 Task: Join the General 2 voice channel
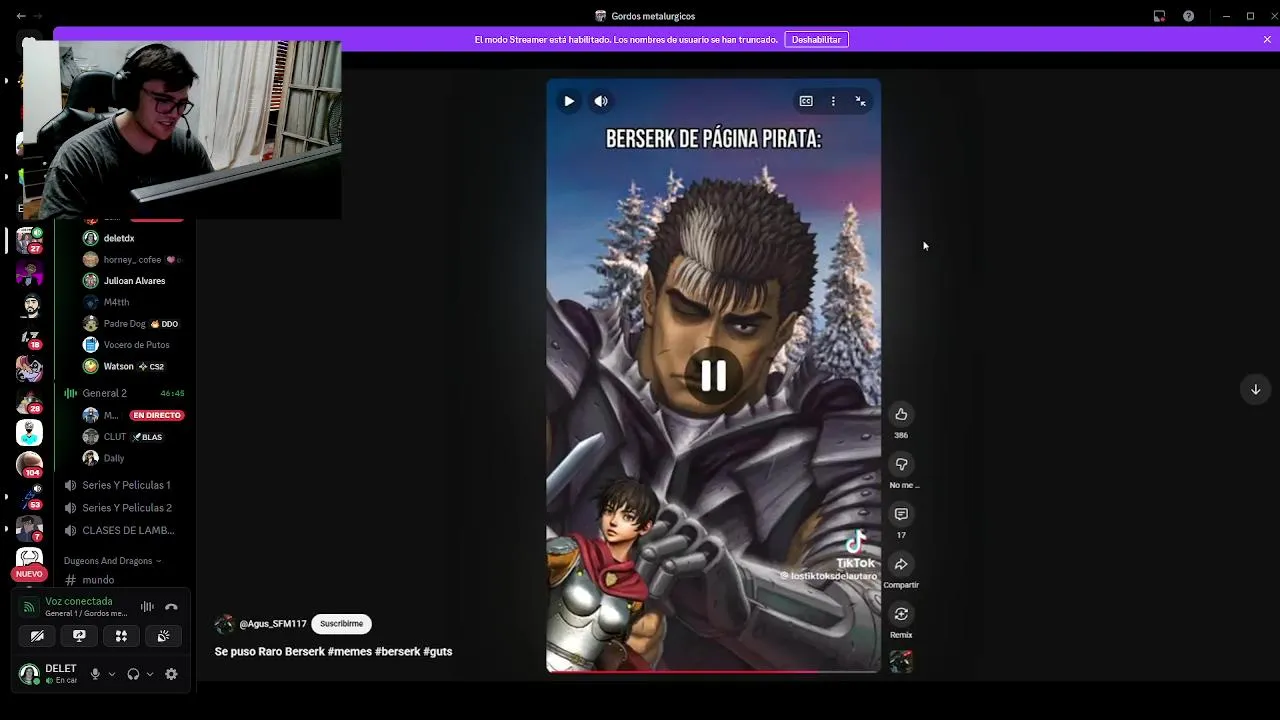click(x=124, y=393)
